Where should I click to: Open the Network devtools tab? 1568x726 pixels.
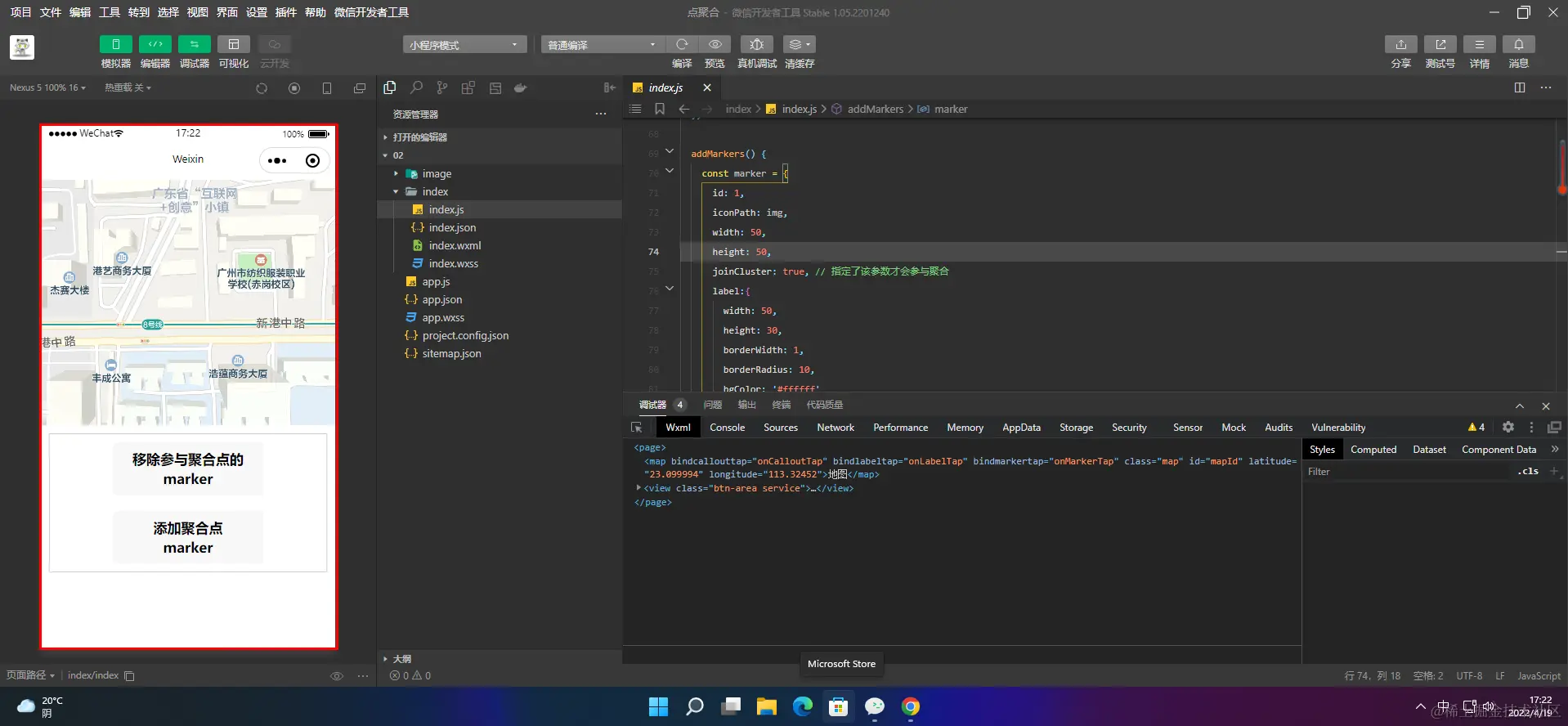pos(836,428)
